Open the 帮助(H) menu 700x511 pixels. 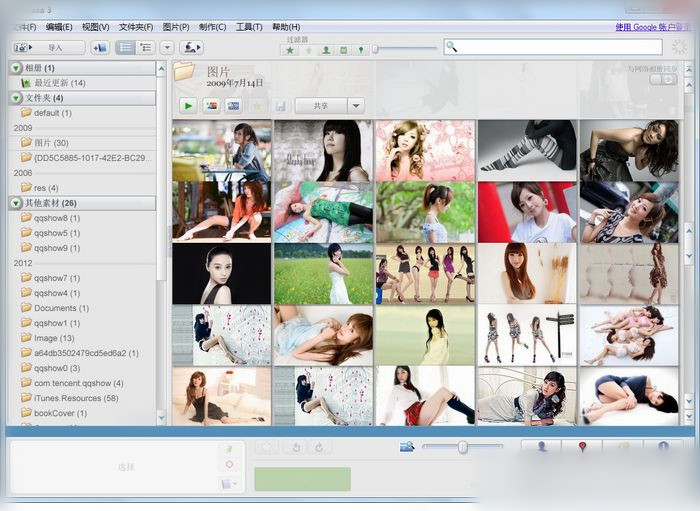tap(286, 27)
